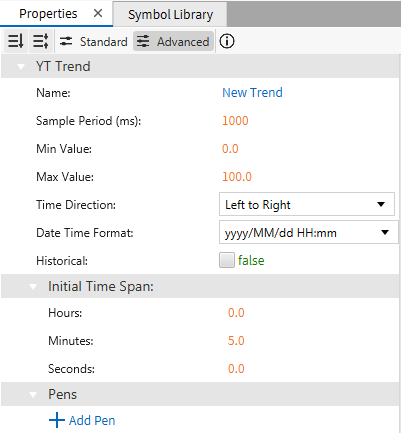
Task: Click the Standard view sliders icon
Action: click(x=66, y=41)
